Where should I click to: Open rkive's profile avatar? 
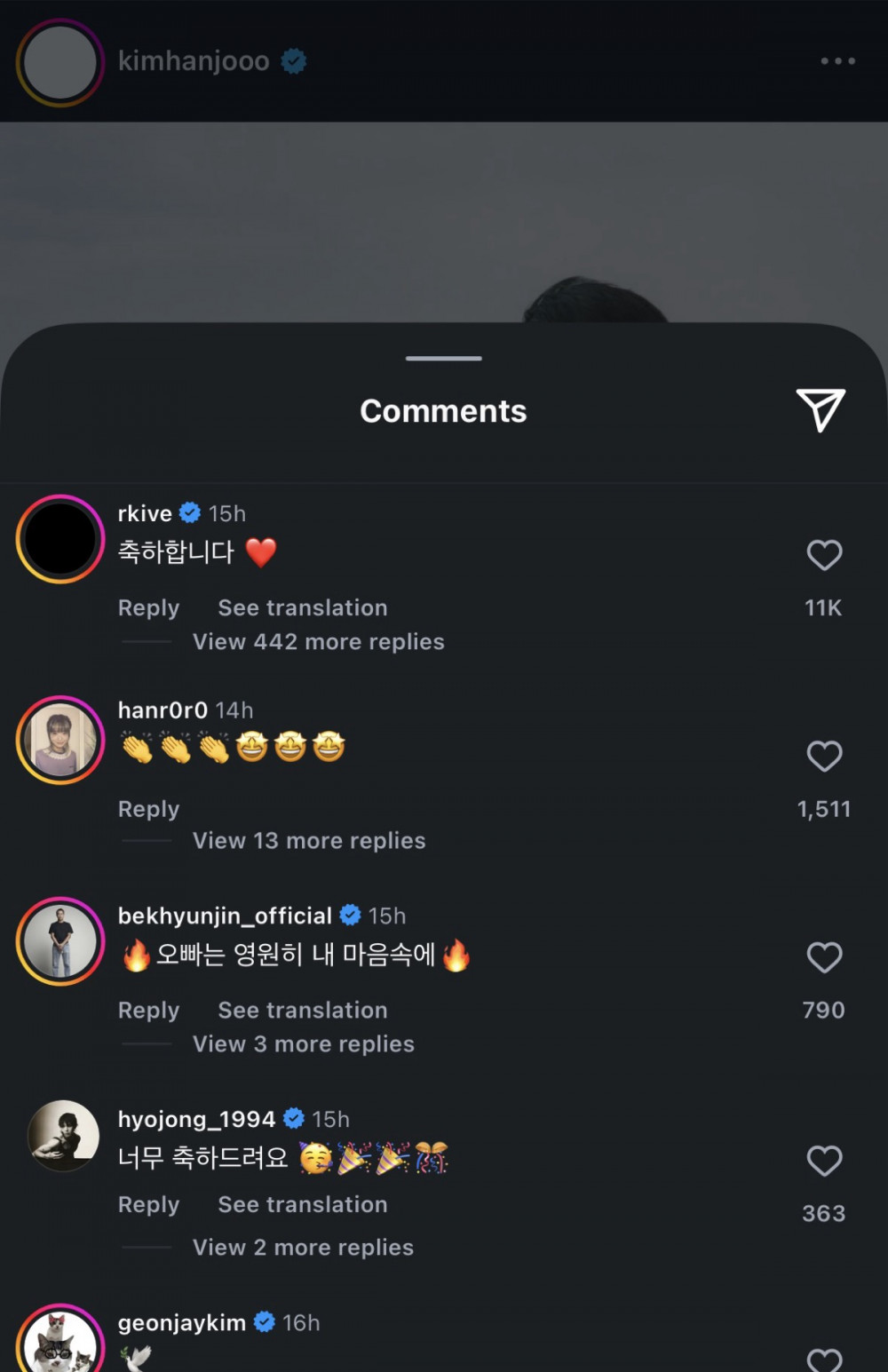coord(60,539)
